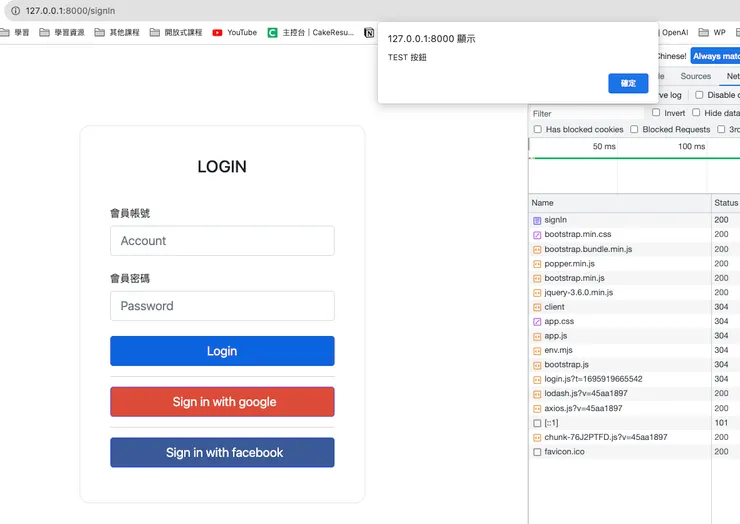
Task: Confirm the alert with 確定 button
Action: pyautogui.click(x=628, y=84)
